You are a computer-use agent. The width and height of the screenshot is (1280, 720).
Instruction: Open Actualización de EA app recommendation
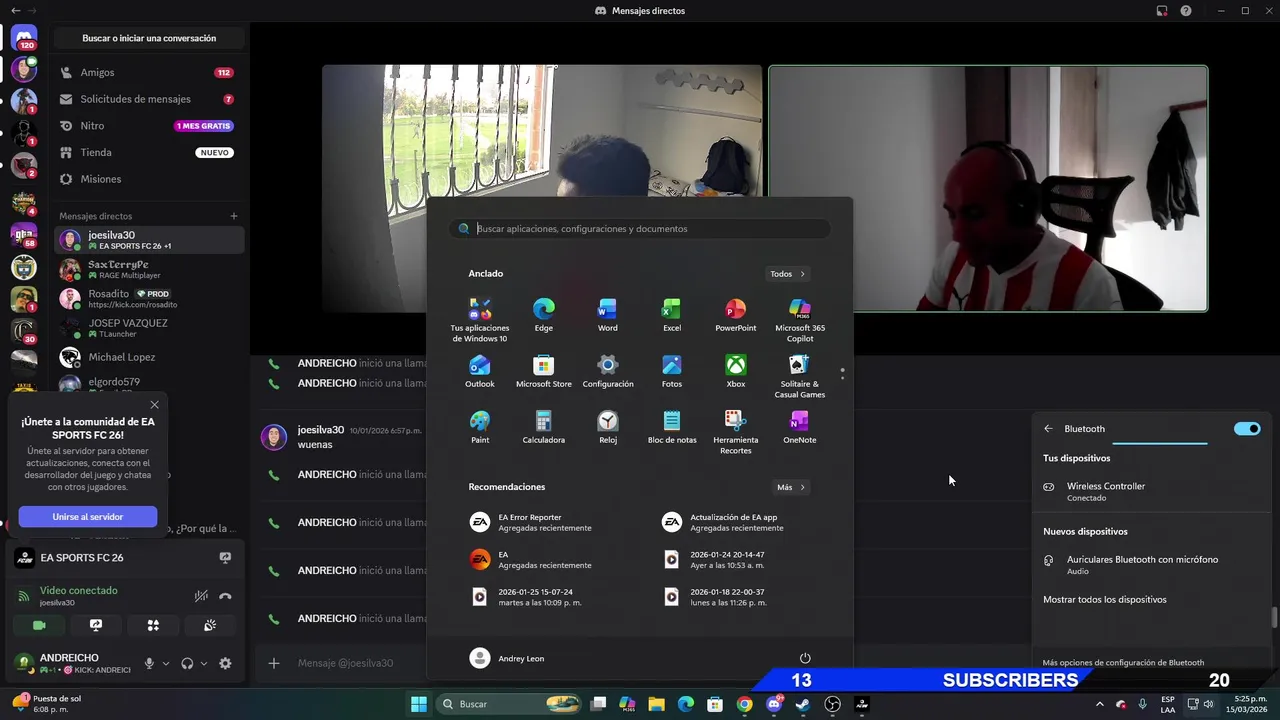click(x=724, y=523)
